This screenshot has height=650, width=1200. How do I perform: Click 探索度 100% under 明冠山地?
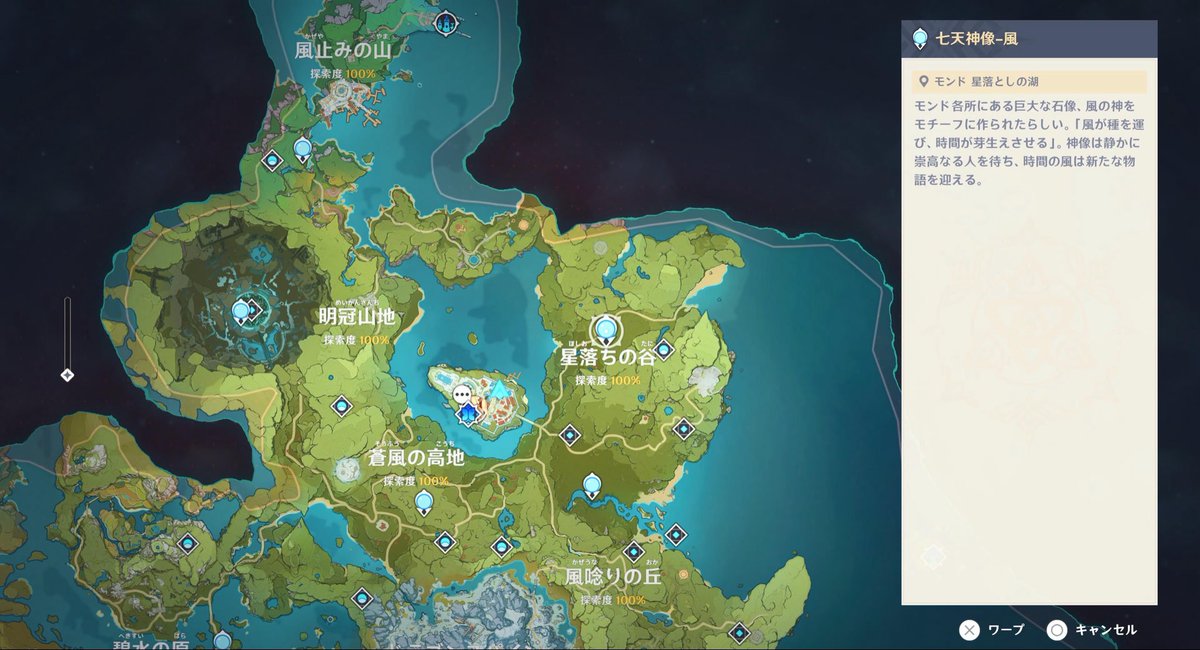point(356,340)
